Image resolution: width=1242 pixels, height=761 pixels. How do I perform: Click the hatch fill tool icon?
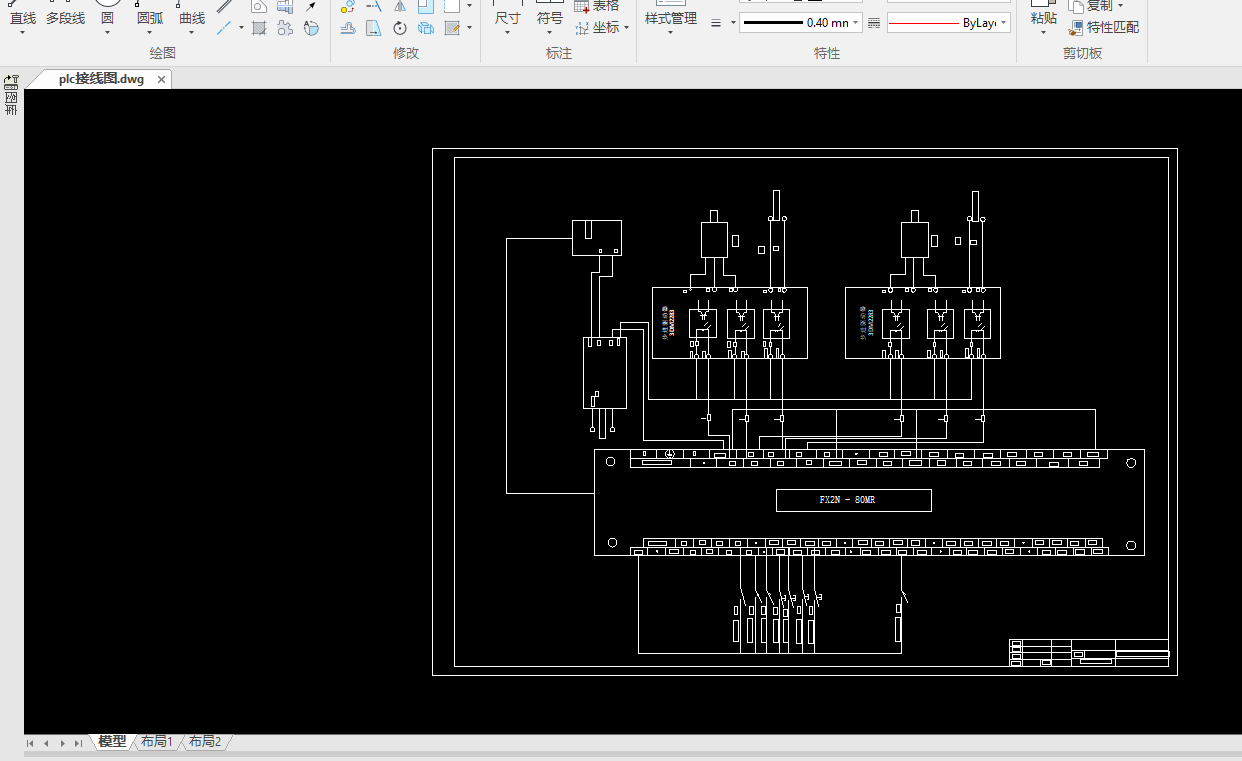click(x=259, y=28)
